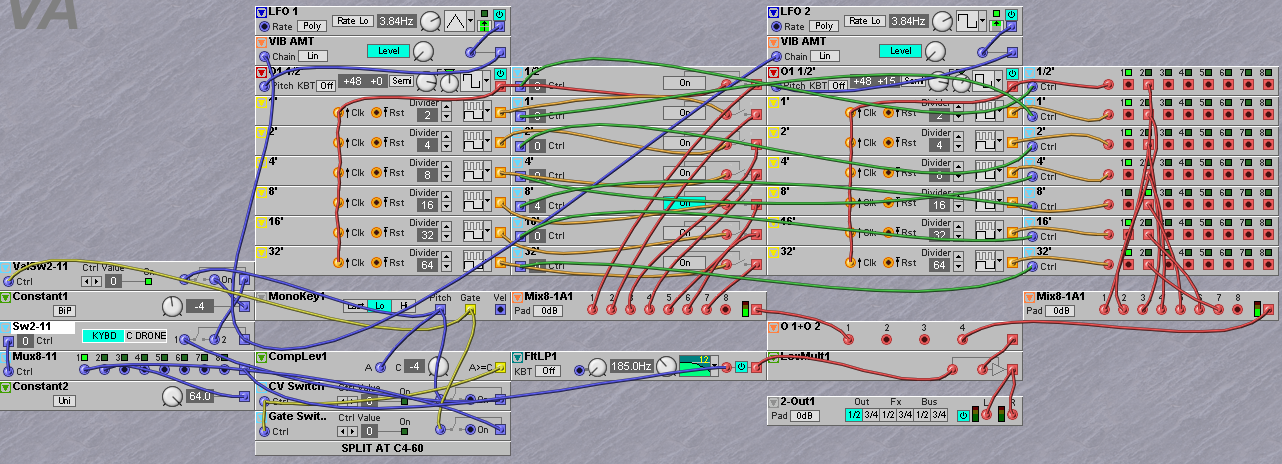This screenshot has width=1282, height=464.
Task: Collapse LFO 1 module menu arrow
Action: (262, 12)
